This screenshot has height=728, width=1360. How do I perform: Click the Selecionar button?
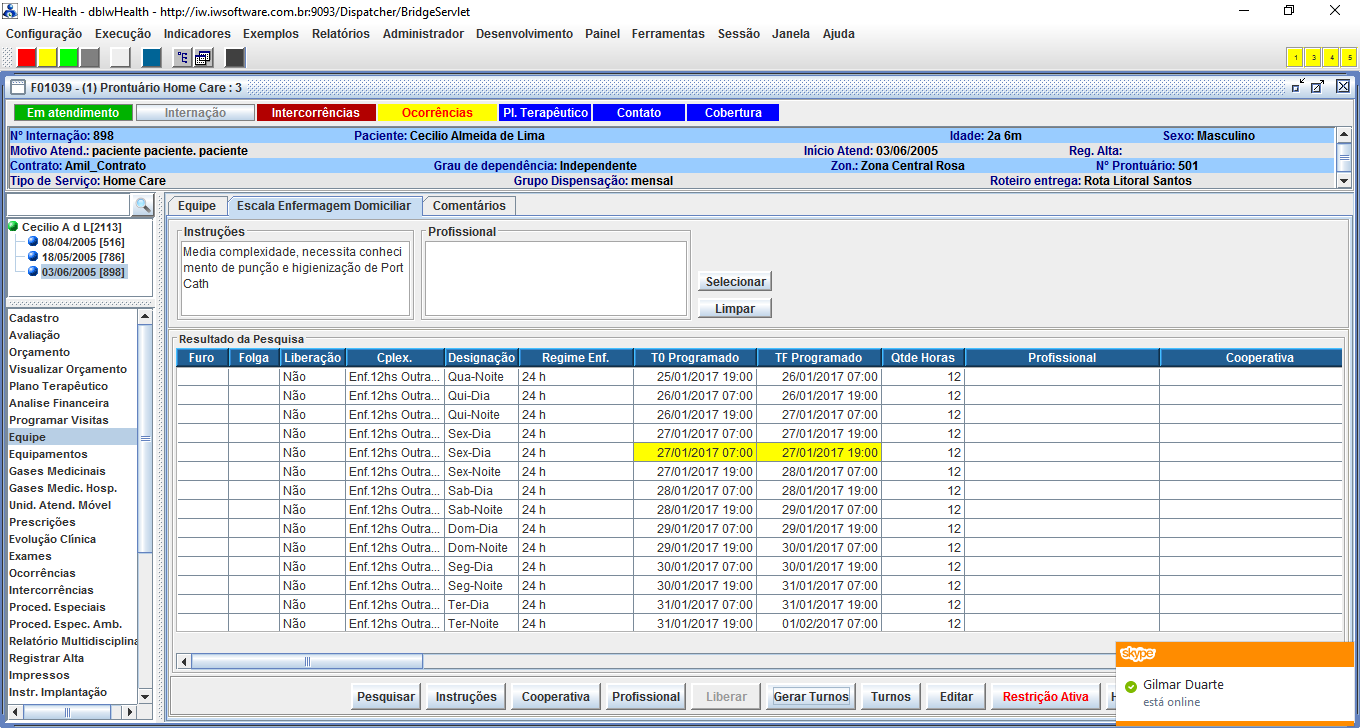(735, 282)
